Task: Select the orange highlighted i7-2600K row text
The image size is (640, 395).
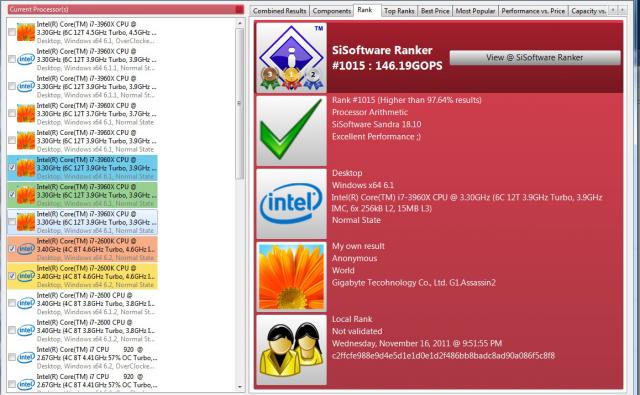Action: coord(96,249)
